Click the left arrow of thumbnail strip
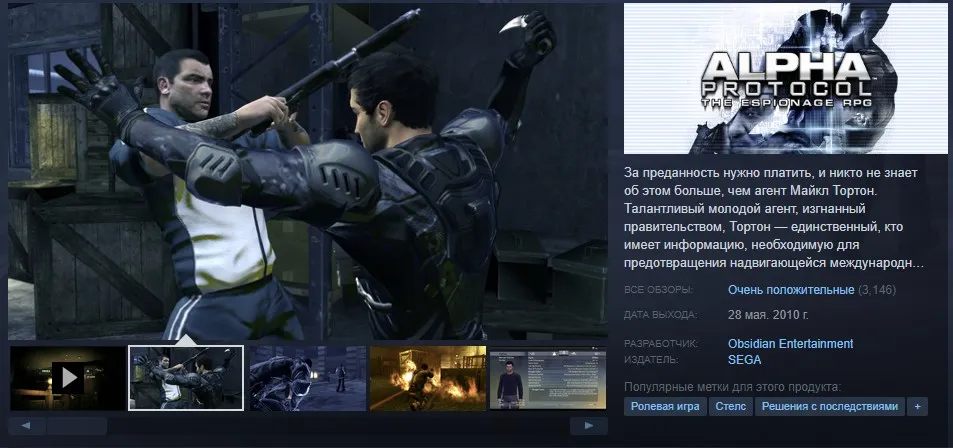The height and width of the screenshot is (448, 953). click(x=26, y=426)
